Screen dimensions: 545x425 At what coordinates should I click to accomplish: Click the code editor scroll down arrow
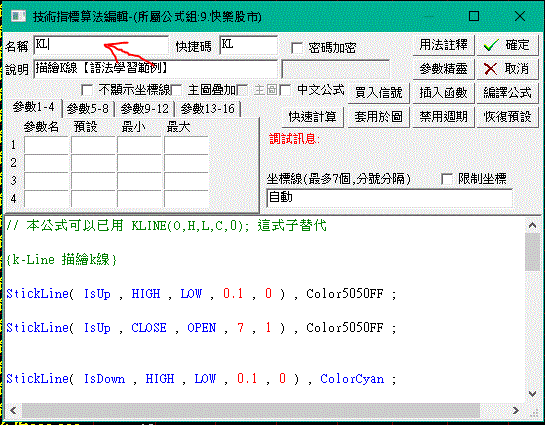[x=532, y=393]
